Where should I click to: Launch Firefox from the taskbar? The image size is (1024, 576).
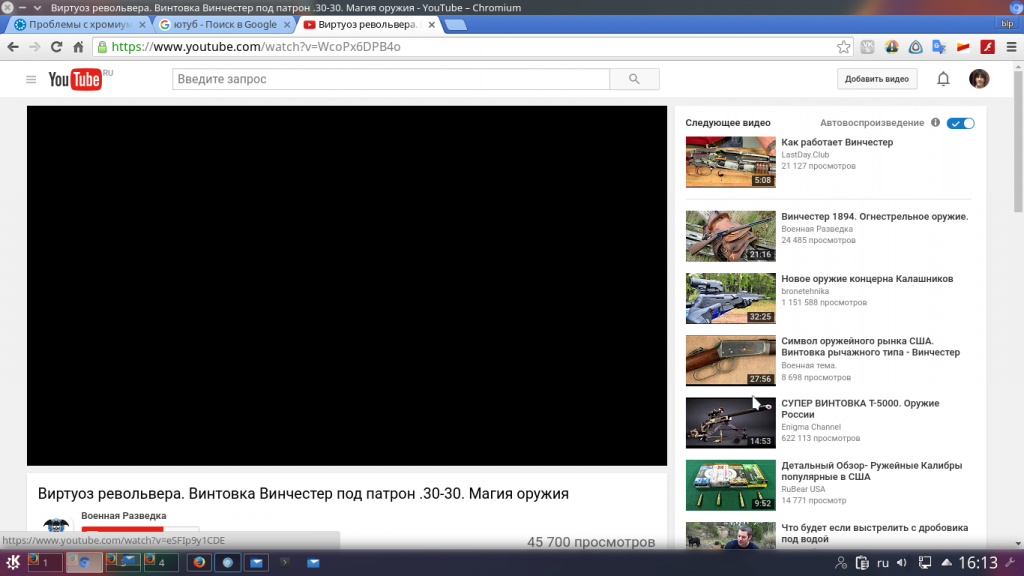[199, 562]
